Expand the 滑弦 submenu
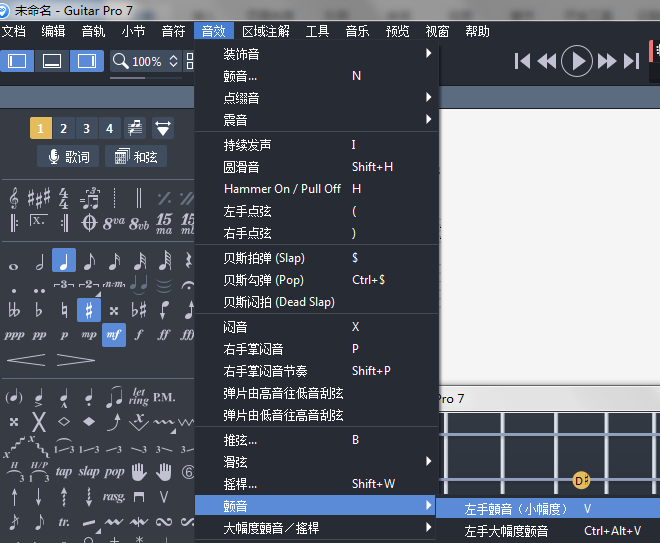 click(316, 461)
